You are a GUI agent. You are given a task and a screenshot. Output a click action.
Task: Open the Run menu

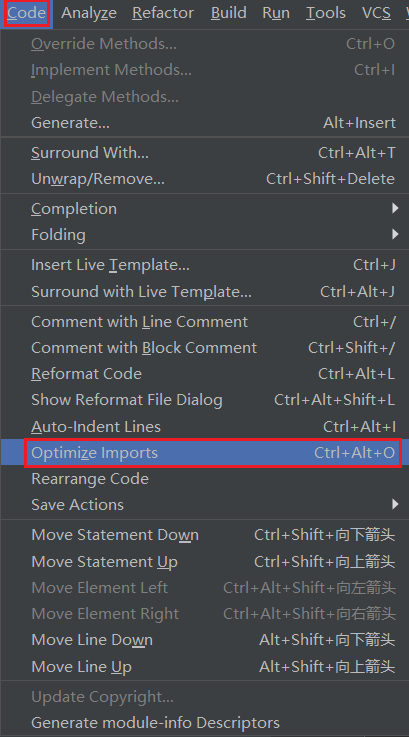[276, 13]
